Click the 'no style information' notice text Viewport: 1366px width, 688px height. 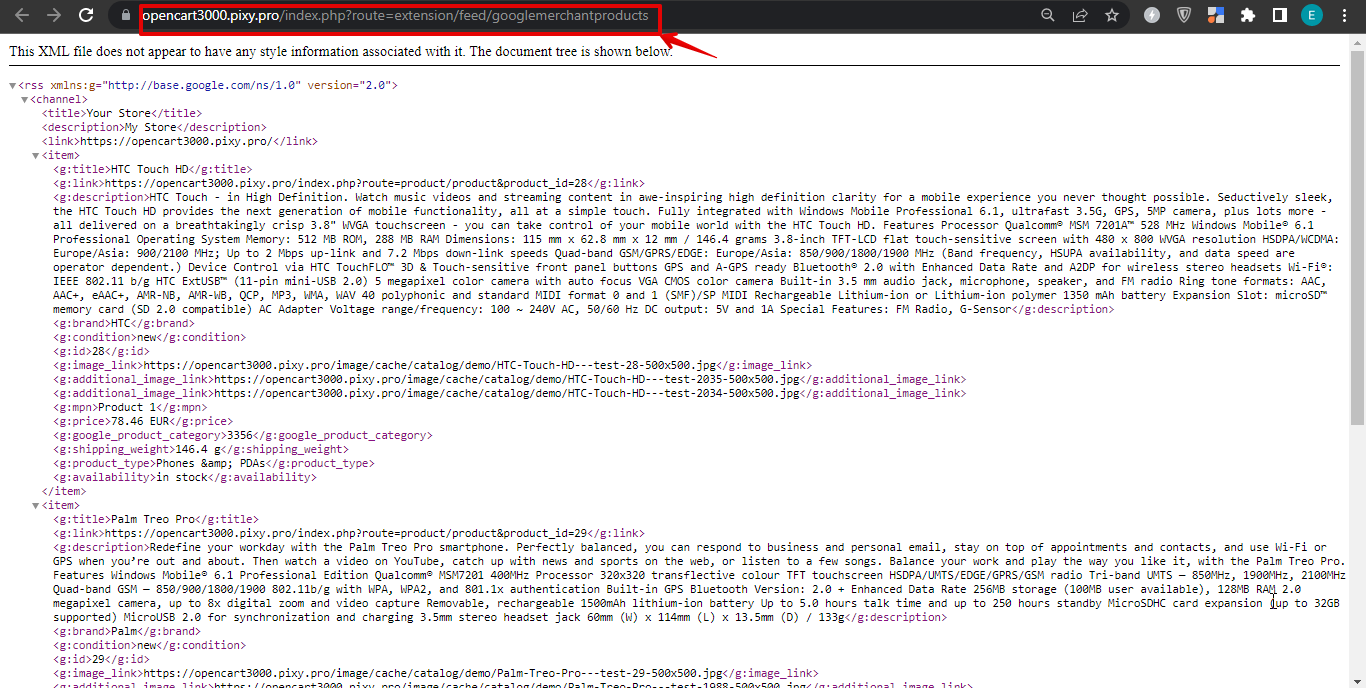pos(341,51)
